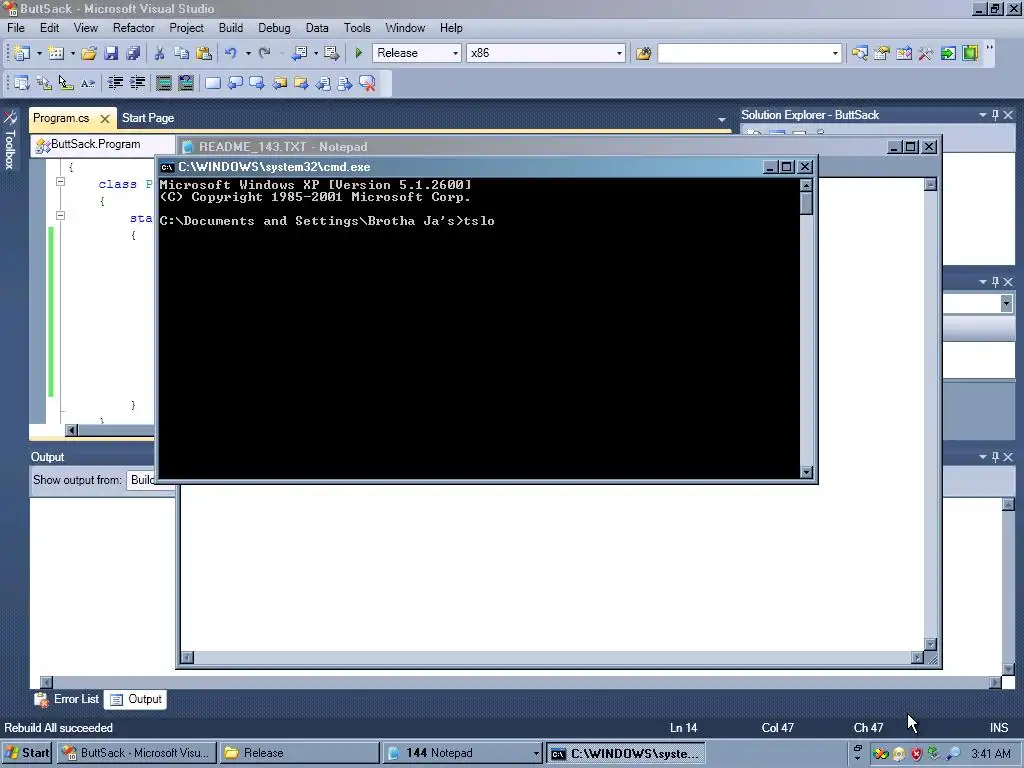Click the New Project toolbar icon
Screen dimensions: 1024x768
pos(22,53)
